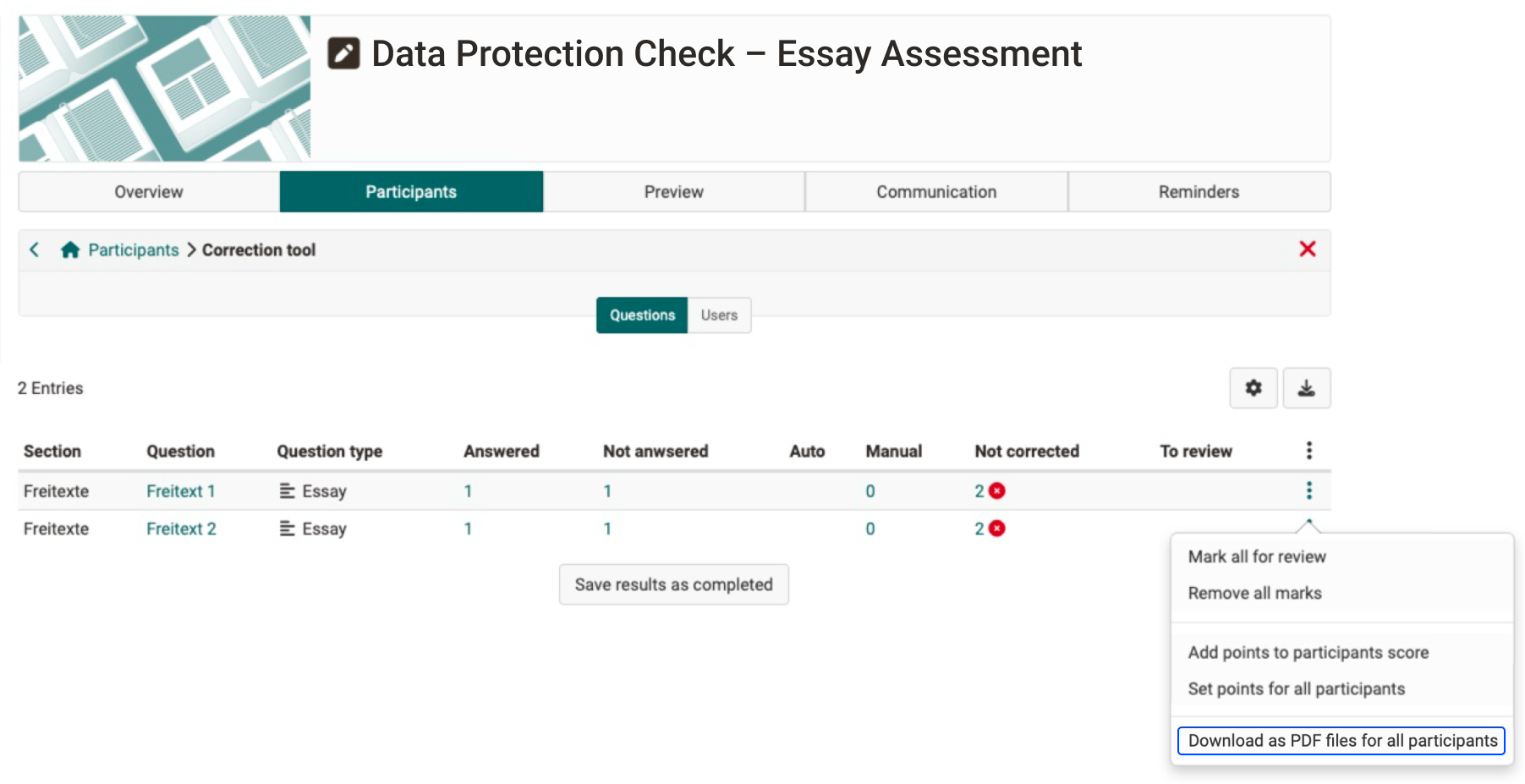Open three-dot menu for Freitext 1 row
Screen dimensions: 1525x784
click(1308, 491)
